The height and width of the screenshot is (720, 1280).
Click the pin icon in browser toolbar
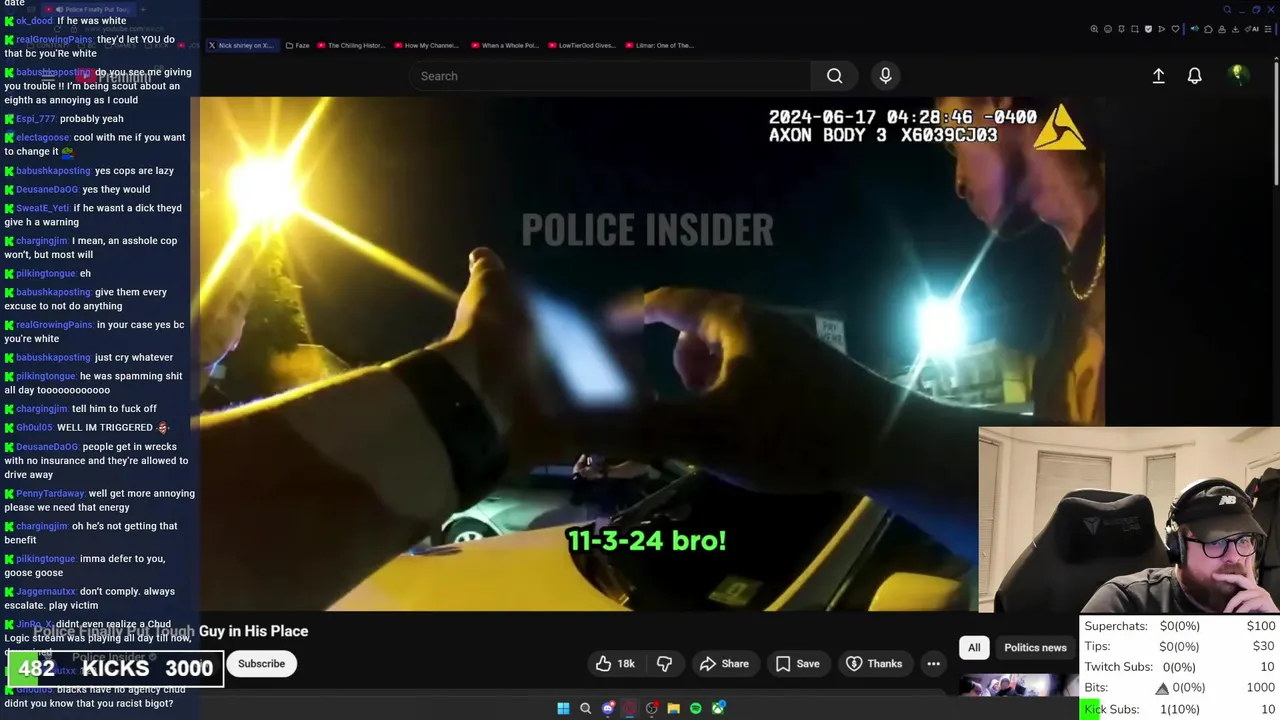coord(1121,29)
